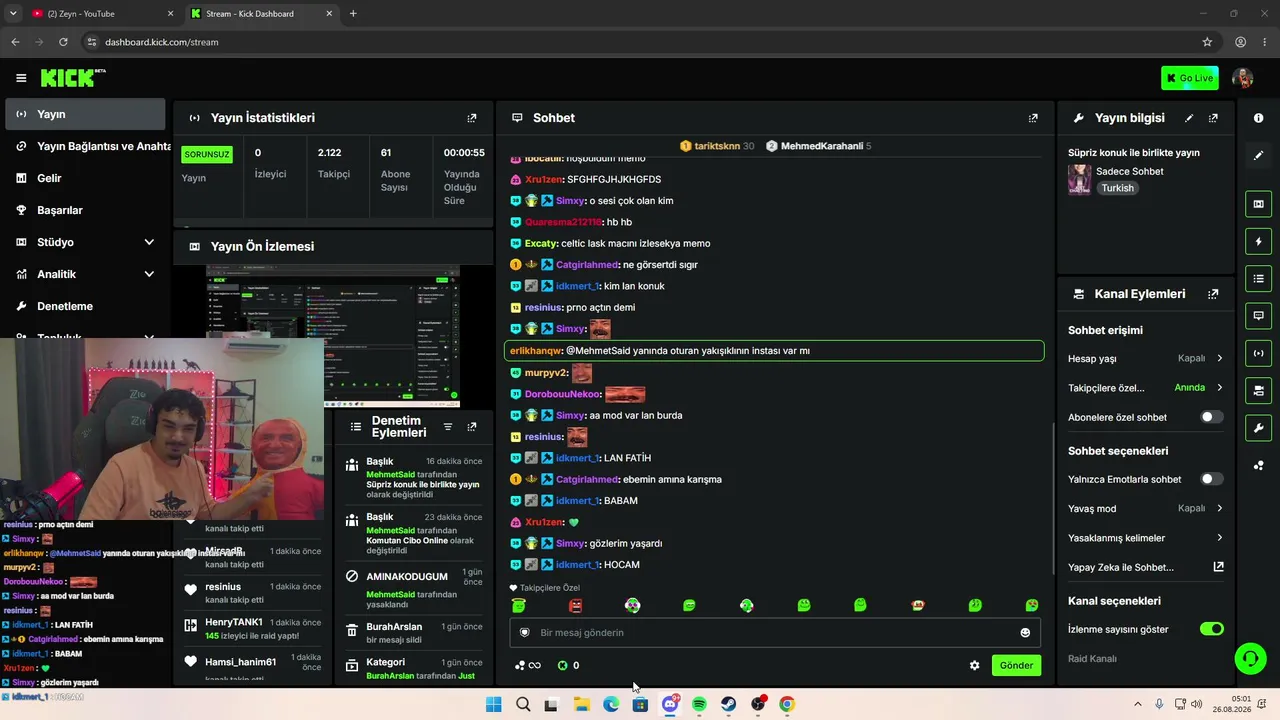Pop out the Yayın bilgisi panel
This screenshot has height=720, width=1280.
[x=1213, y=118]
